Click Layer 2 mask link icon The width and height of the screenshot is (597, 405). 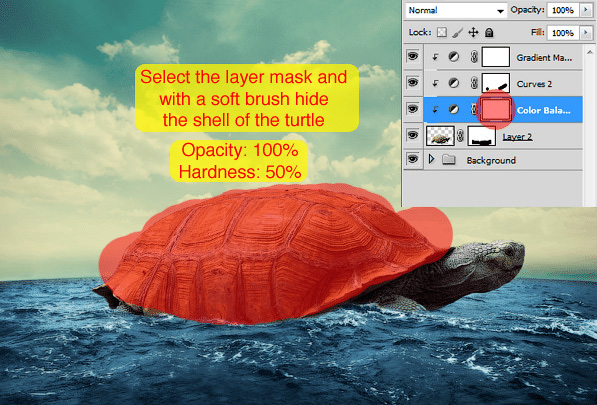[x=460, y=136]
